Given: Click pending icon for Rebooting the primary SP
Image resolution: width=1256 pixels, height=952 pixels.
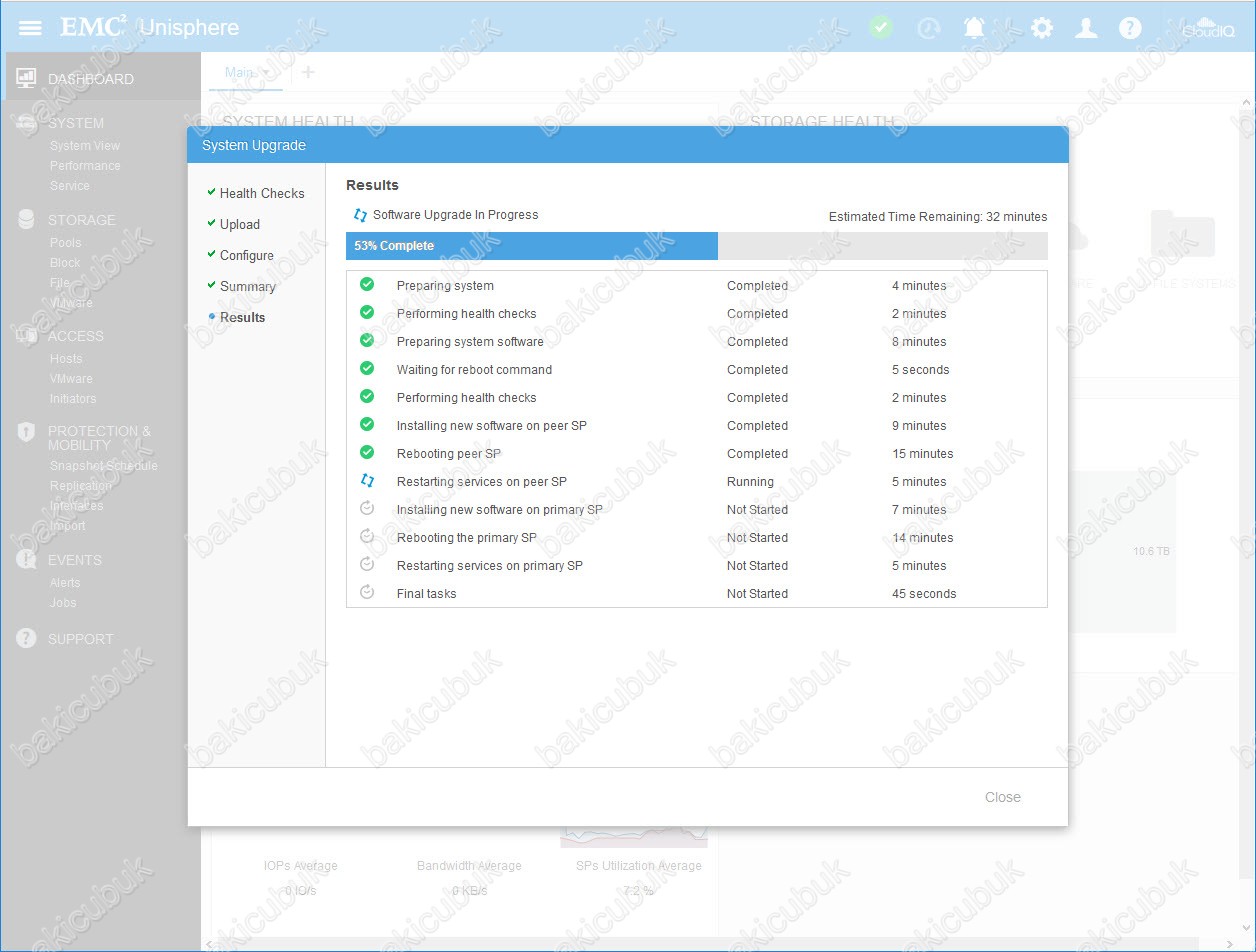Looking at the screenshot, I should (367, 537).
